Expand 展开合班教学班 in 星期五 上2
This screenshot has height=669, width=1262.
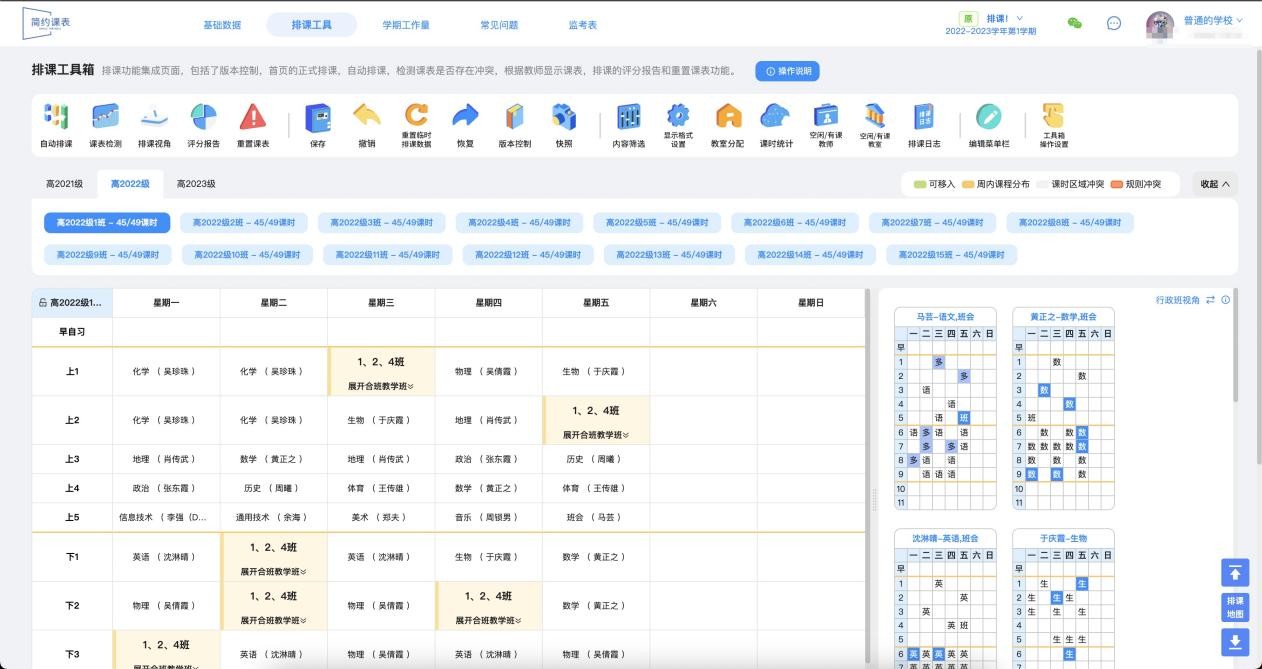pos(596,435)
